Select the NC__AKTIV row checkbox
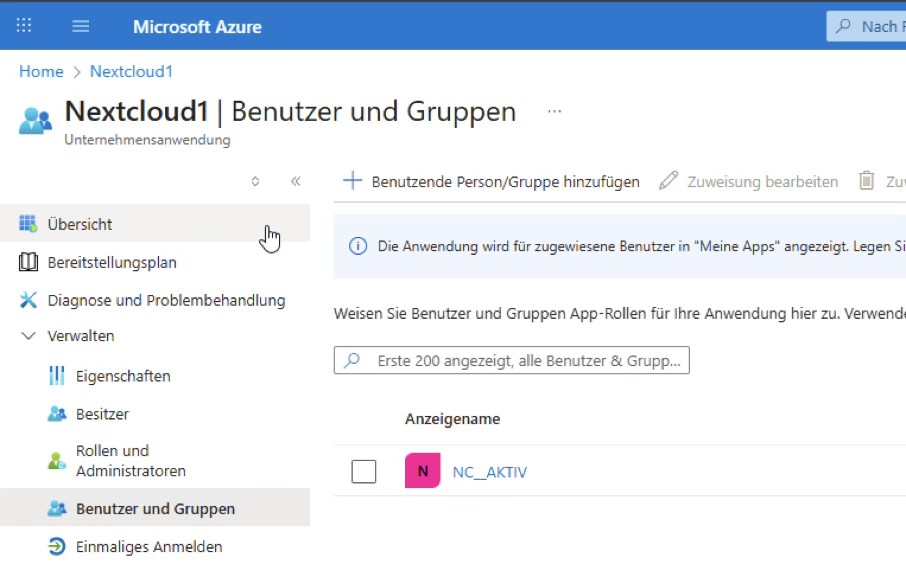Viewport: 906px width, 564px height. tap(364, 471)
